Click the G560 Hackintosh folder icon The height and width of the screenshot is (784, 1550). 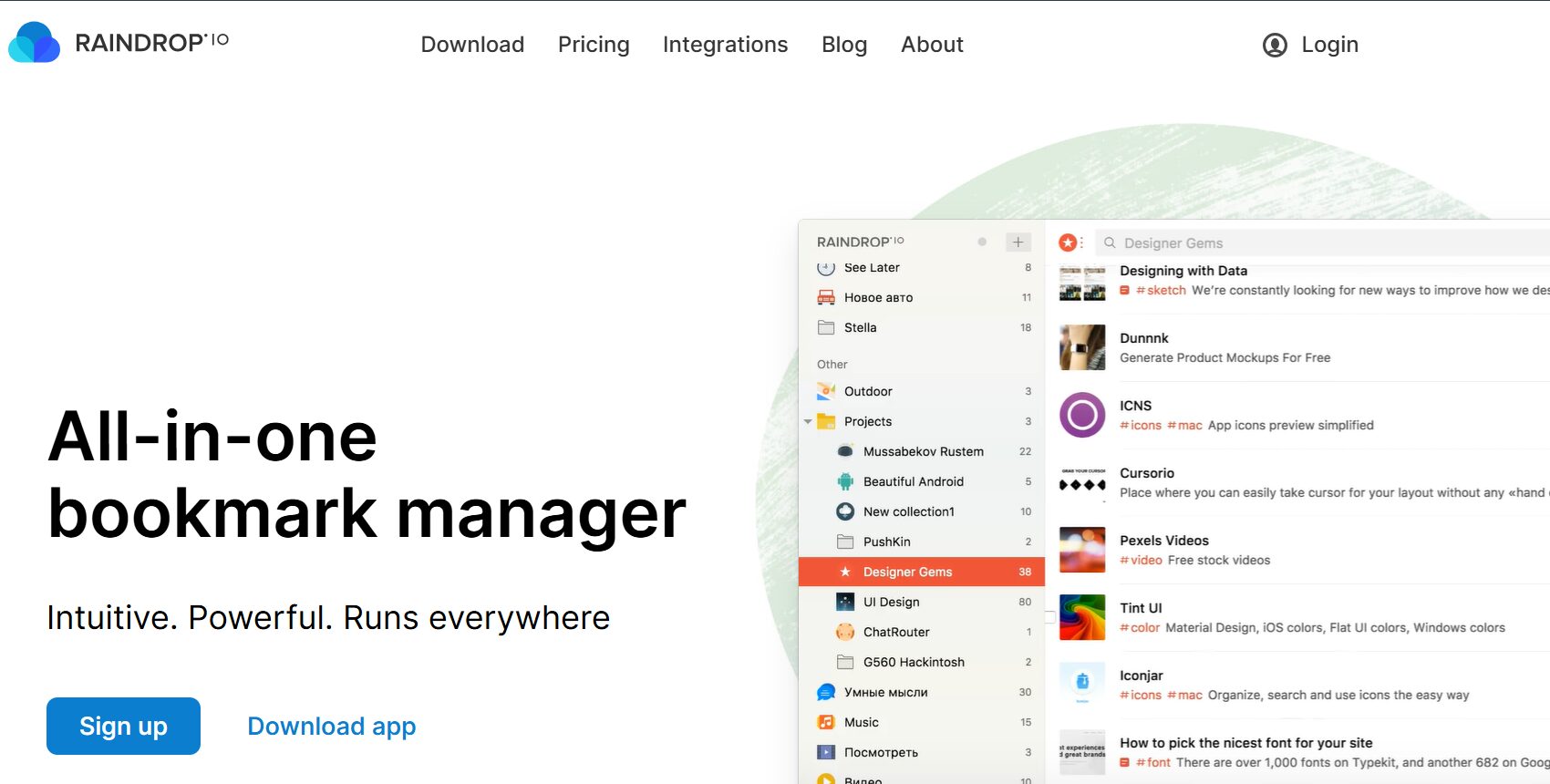pyautogui.click(x=845, y=662)
